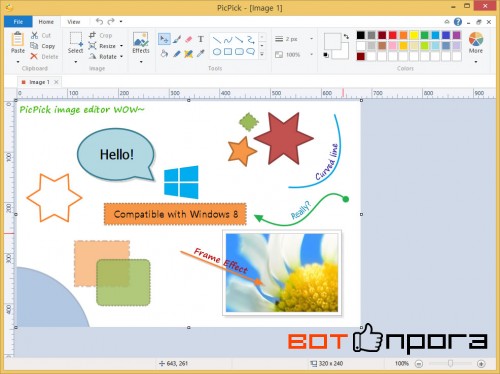Click the daisy flower photo on canvas
Screen dimensions: 500x374
[282, 273]
